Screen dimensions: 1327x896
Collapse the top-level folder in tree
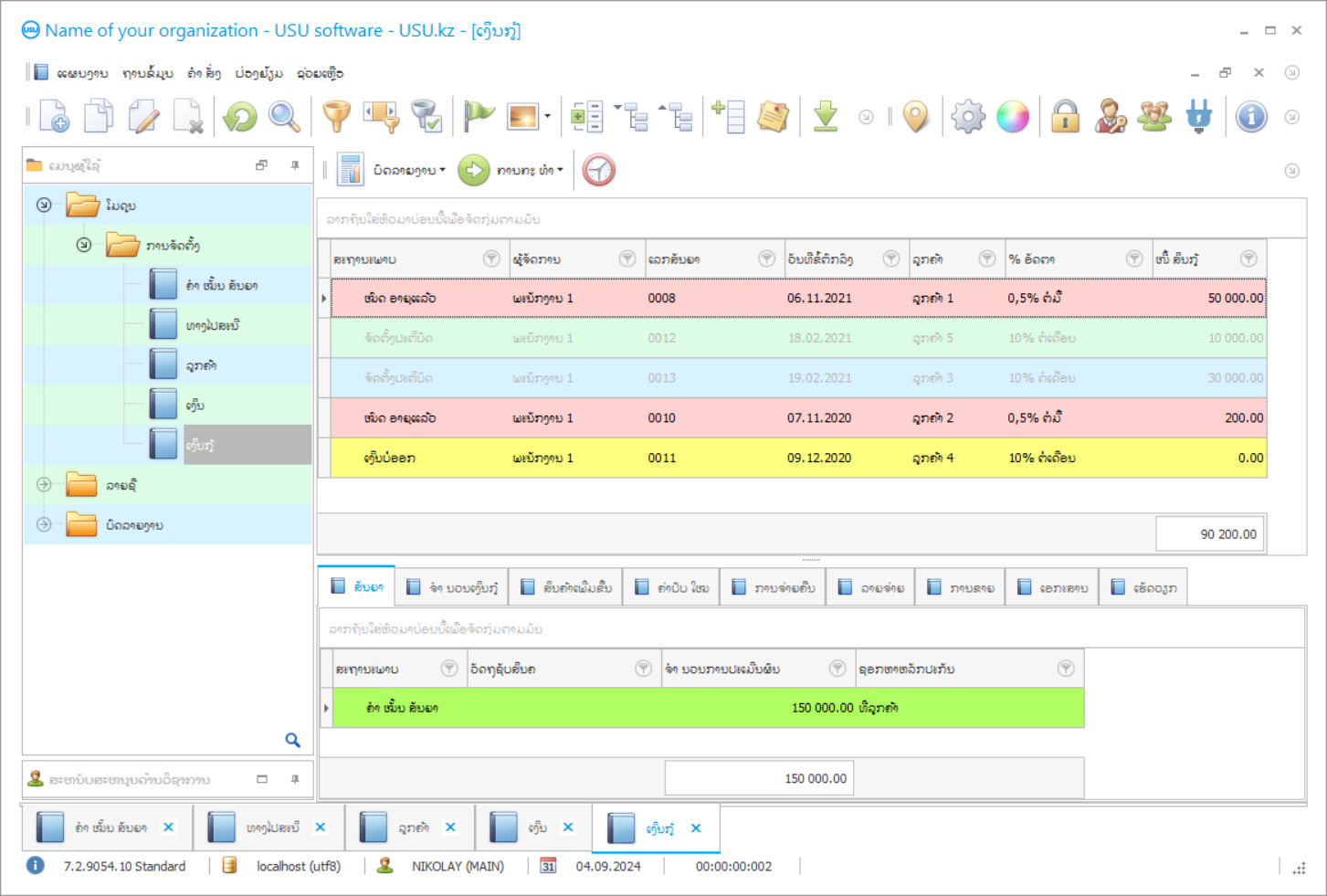tap(44, 206)
